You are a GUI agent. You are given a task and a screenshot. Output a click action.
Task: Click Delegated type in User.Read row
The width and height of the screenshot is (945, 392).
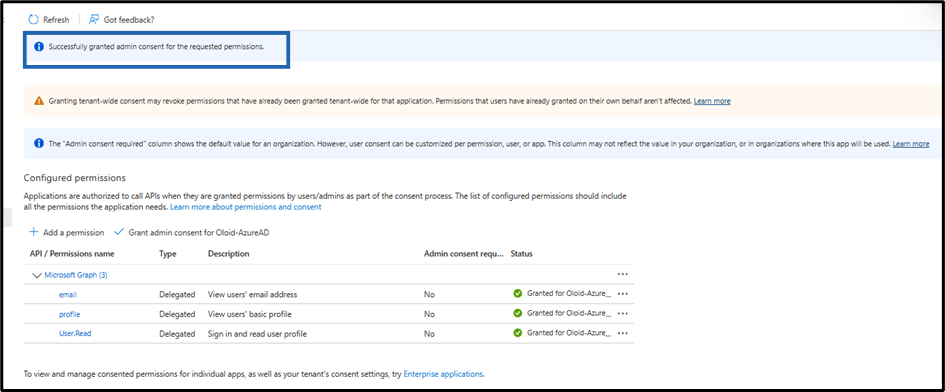pyautogui.click(x=177, y=334)
